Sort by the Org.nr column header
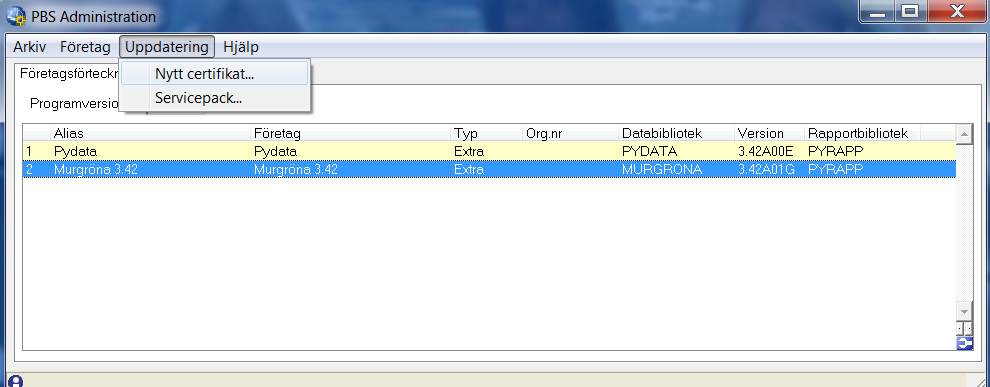This screenshot has height=387, width=990. click(571, 133)
